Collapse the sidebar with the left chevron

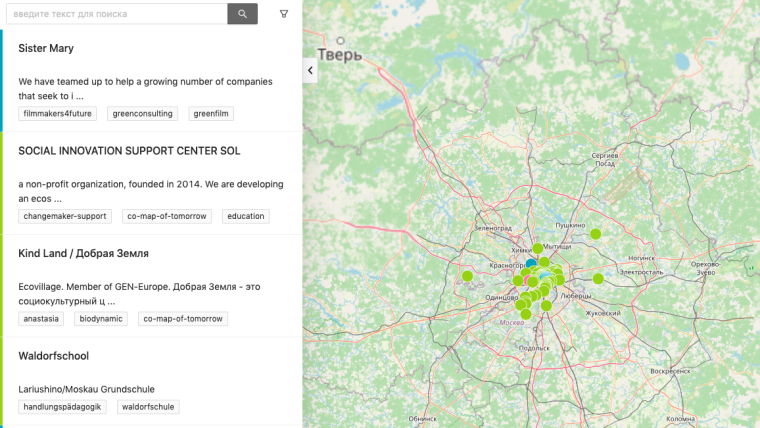click(x=310, y=70)
